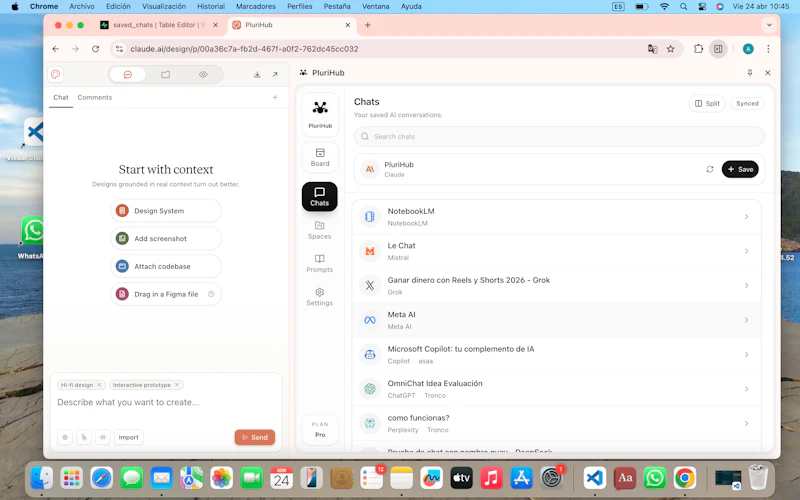The height and width of the screenshot is (500, 800).
Task: Expand the OmniChat Idea Evaluación chevron
Action: pos(746,389)
